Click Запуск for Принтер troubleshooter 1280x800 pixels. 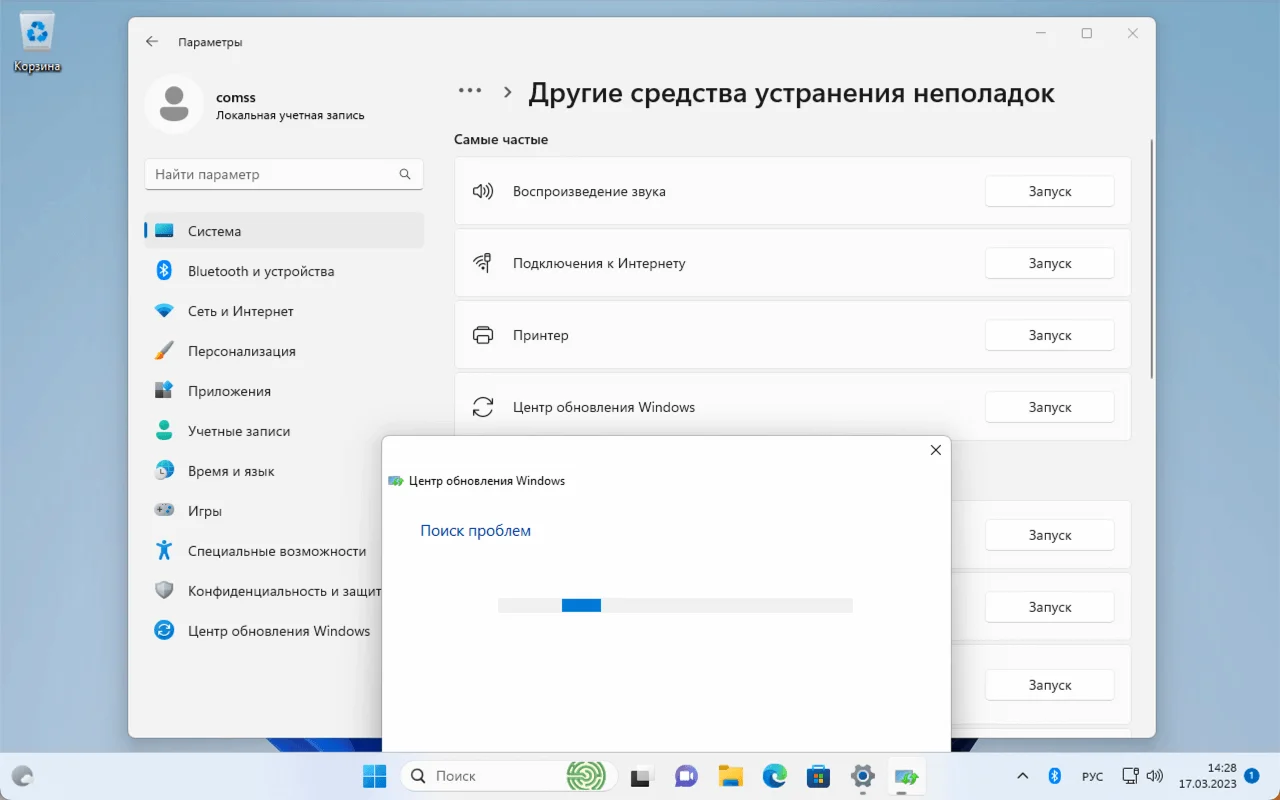pyautogui.click(x=1049, y=335)
